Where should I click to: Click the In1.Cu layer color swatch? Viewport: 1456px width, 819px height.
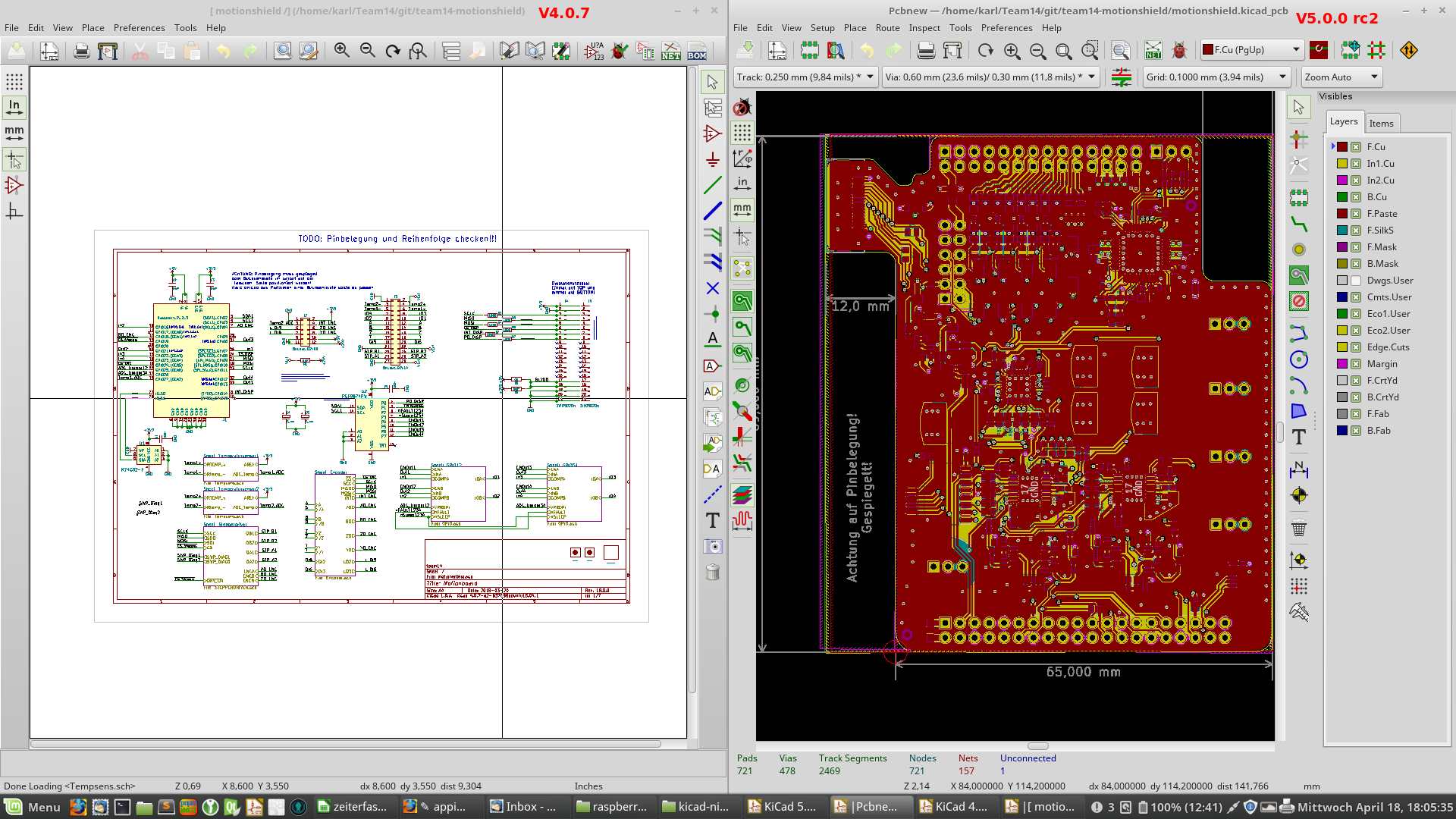coord(1342,164)
